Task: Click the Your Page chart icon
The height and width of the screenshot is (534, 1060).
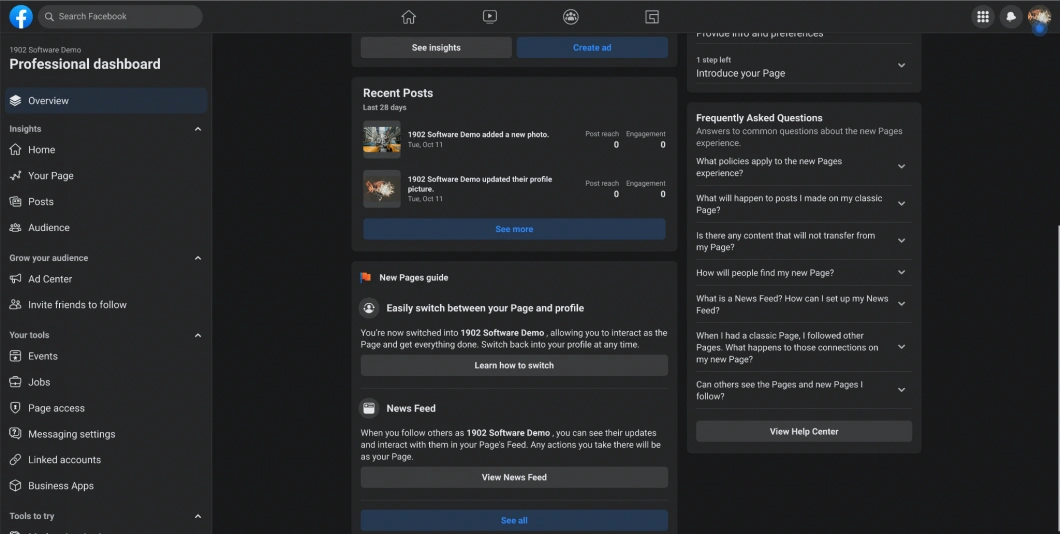Action: click(x=16, y=176)
